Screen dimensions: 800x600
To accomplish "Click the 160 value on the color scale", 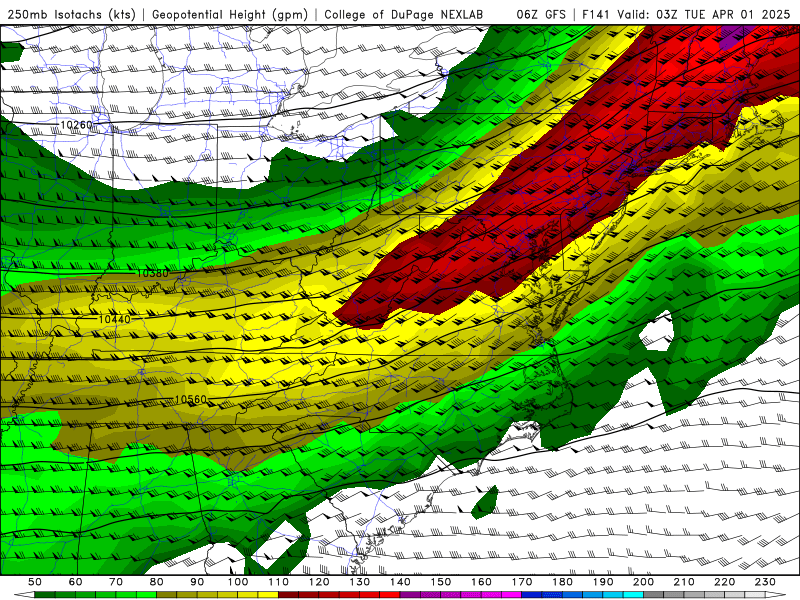I will click(x=481, y=582).
